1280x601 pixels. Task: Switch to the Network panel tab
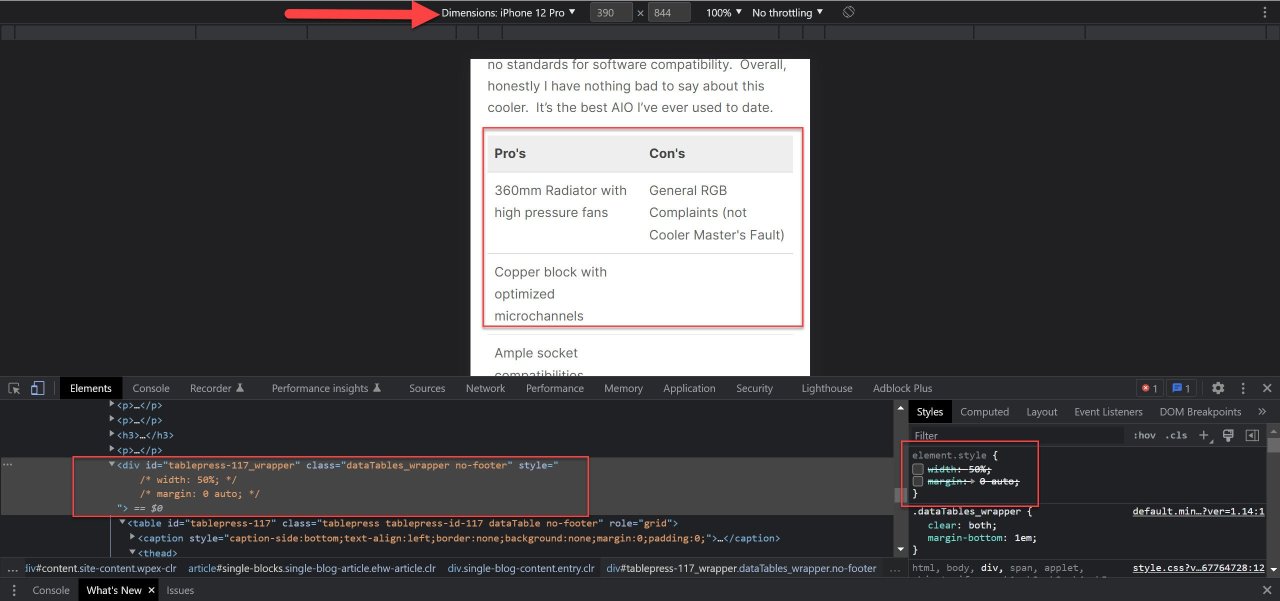[x=485, y=388]
